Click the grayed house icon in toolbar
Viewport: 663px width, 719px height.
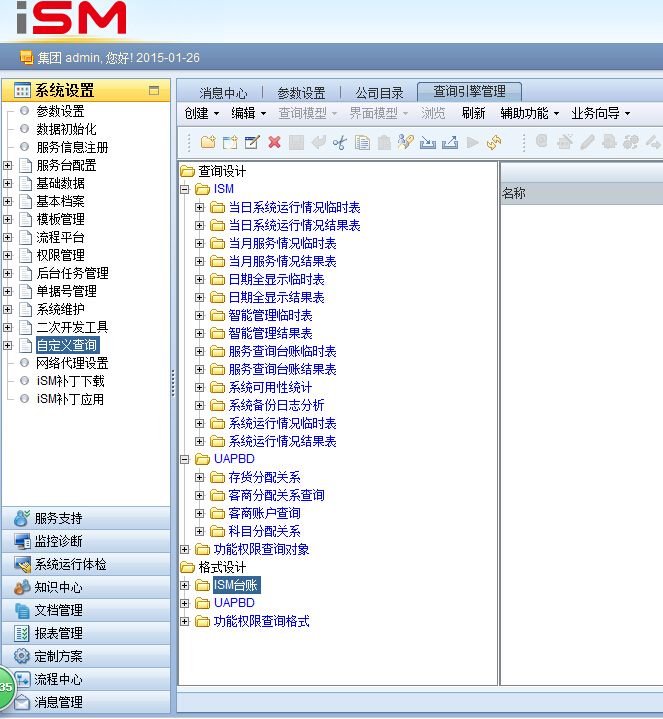point(565,142)
